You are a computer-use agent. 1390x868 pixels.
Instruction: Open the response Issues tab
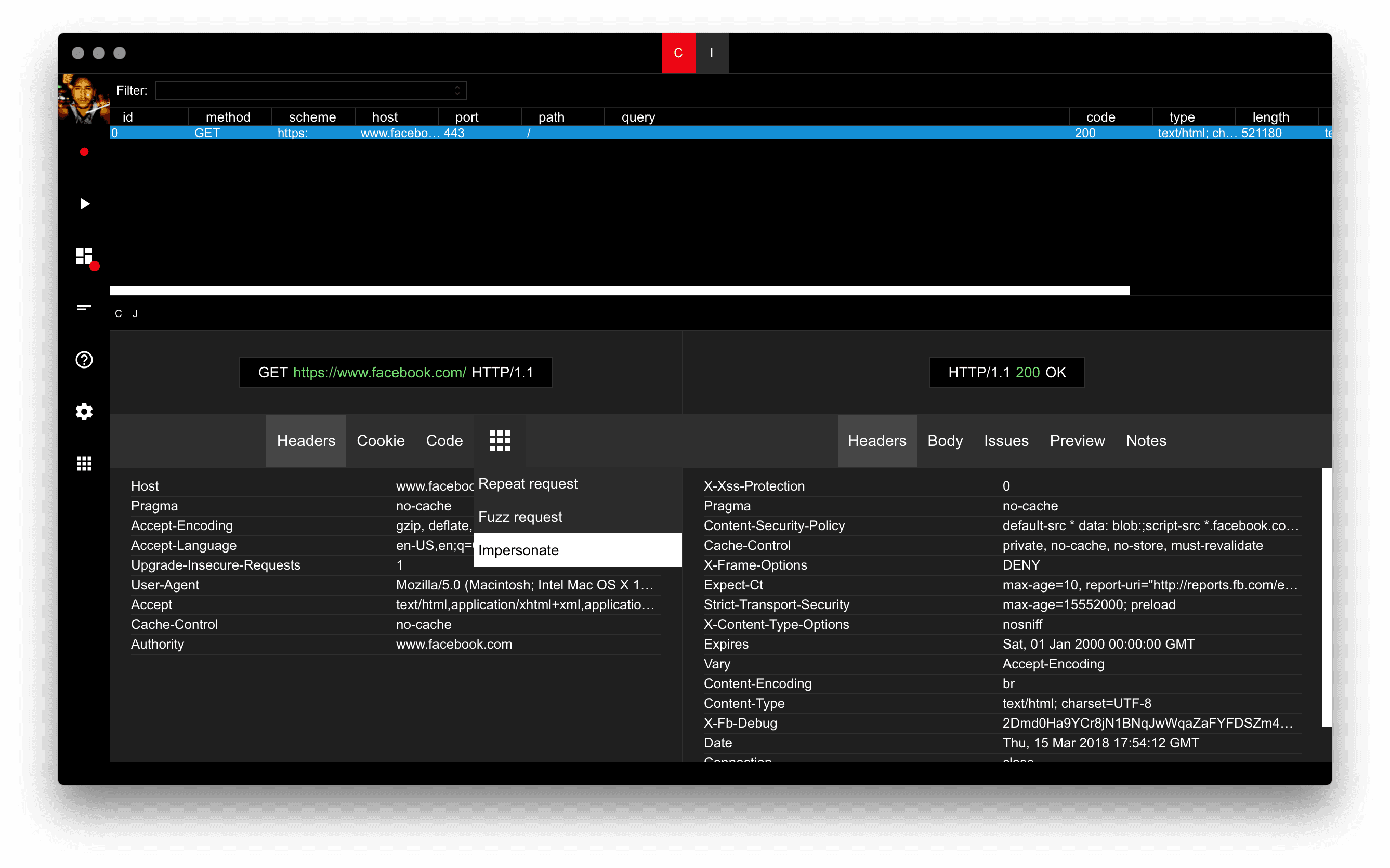(1006, 441)
